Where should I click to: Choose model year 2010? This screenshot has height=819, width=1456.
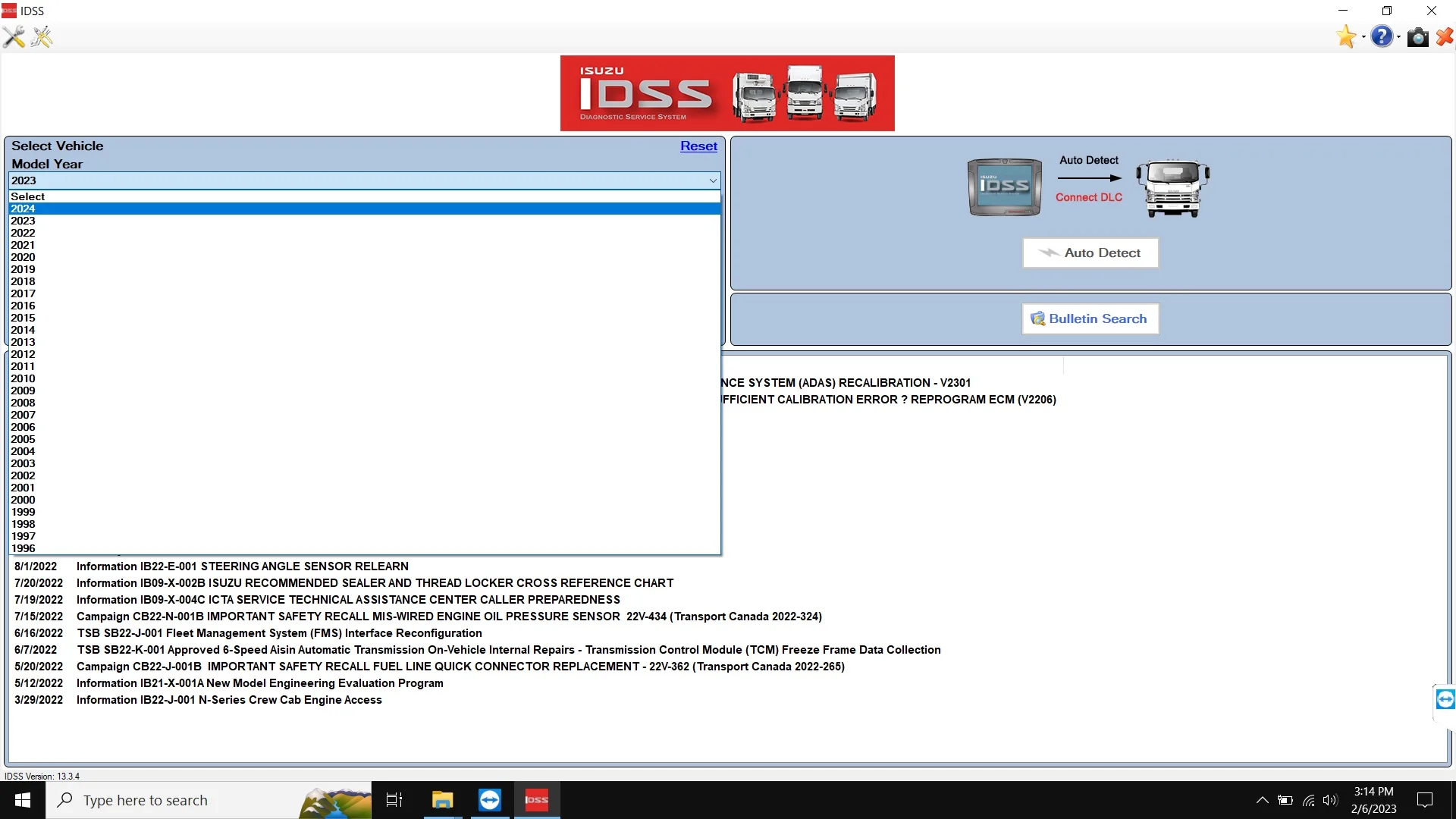pos(364,378)
